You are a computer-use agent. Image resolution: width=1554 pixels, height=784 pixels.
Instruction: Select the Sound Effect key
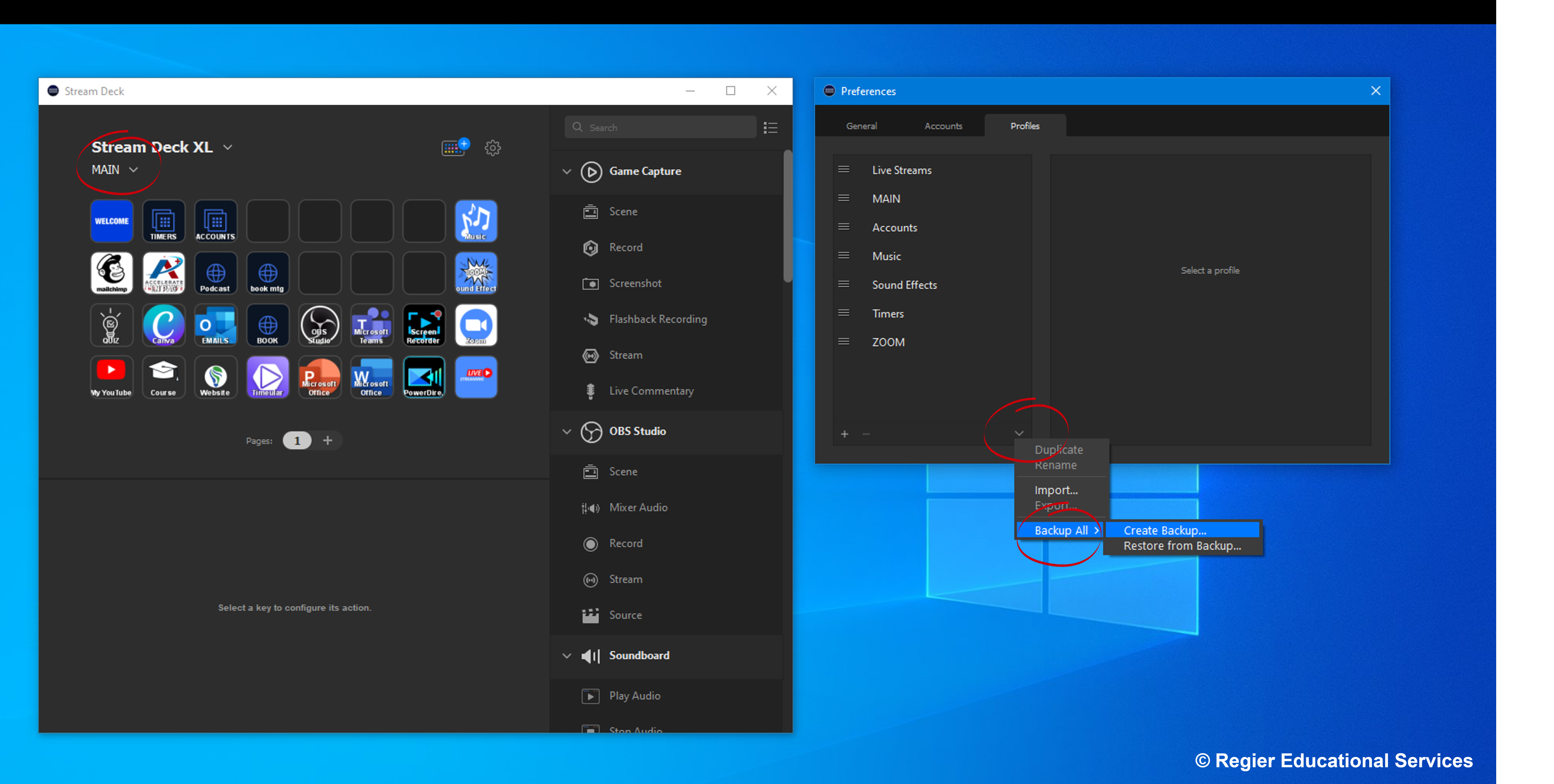[x=476, y=273]
